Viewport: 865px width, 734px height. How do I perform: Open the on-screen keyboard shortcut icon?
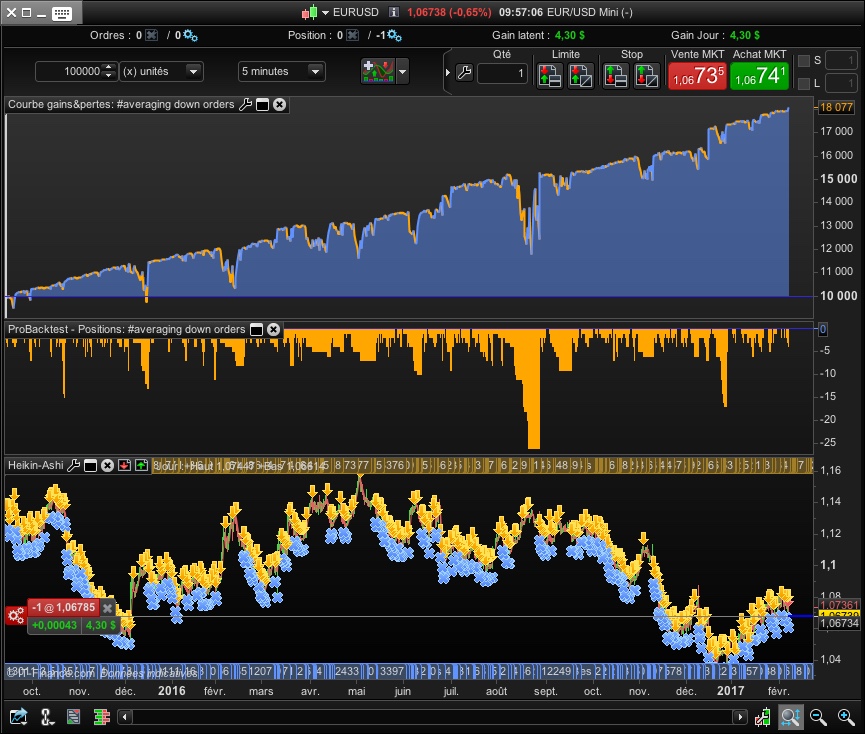[x=61, y=13]
